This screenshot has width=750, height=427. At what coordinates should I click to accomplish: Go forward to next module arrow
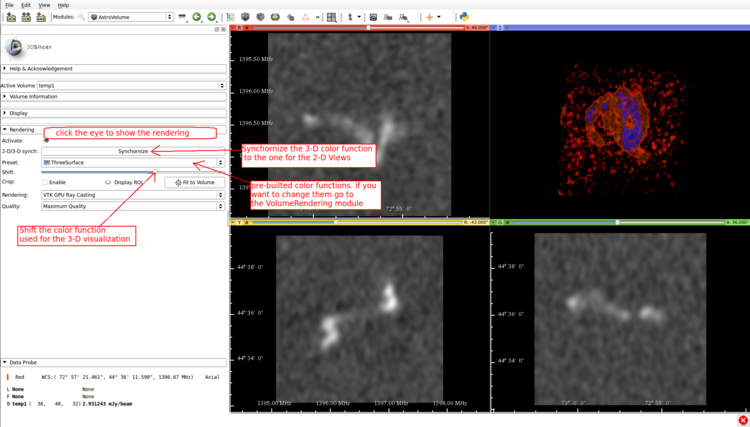[x=211, y=17]
